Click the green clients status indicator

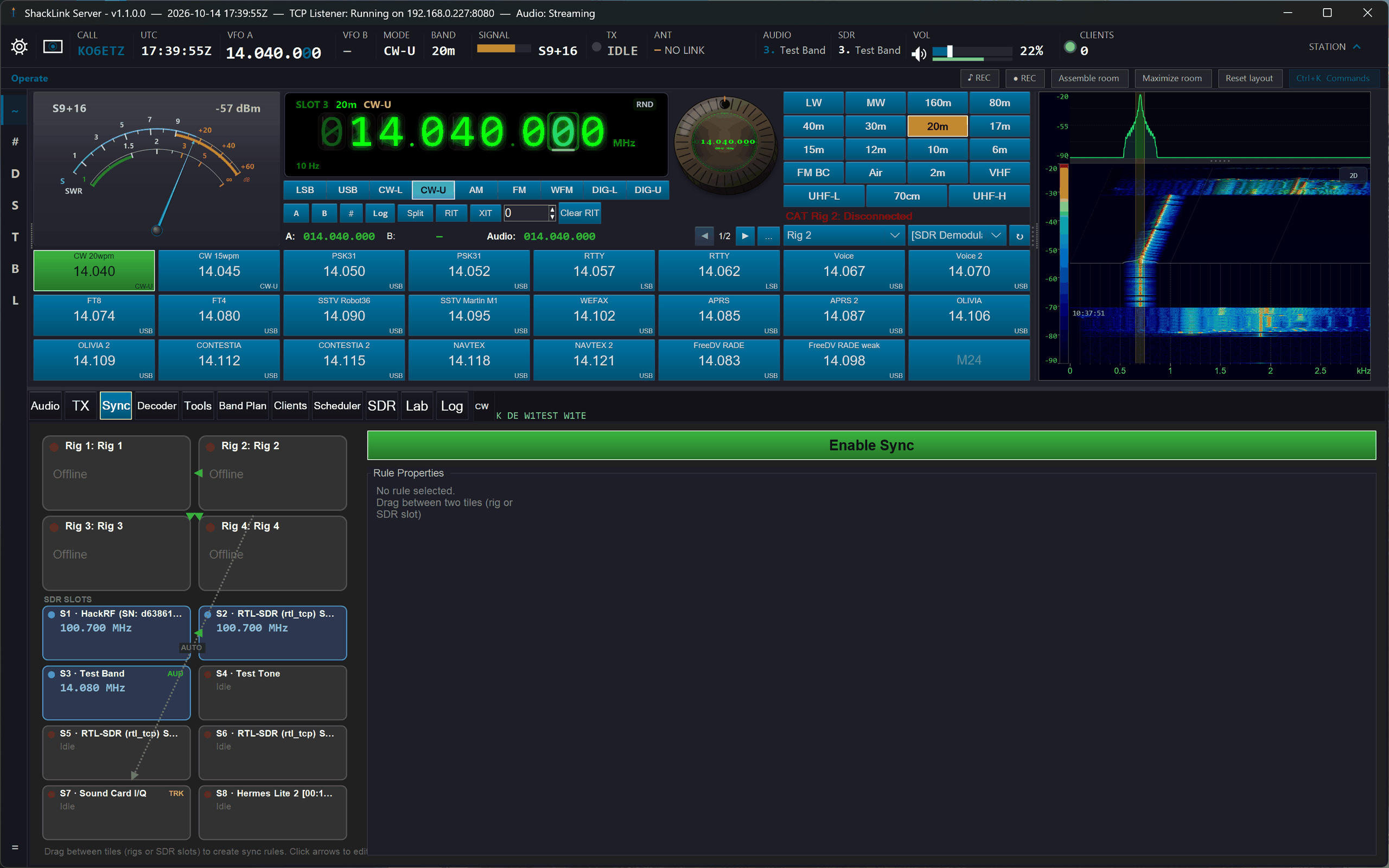click(x=1070, y=47)
